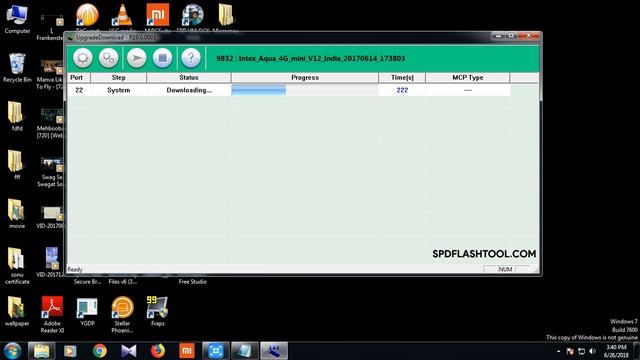
Task: Select port cell showing 22
Action: pyautogui.click(x=79, y=90)
